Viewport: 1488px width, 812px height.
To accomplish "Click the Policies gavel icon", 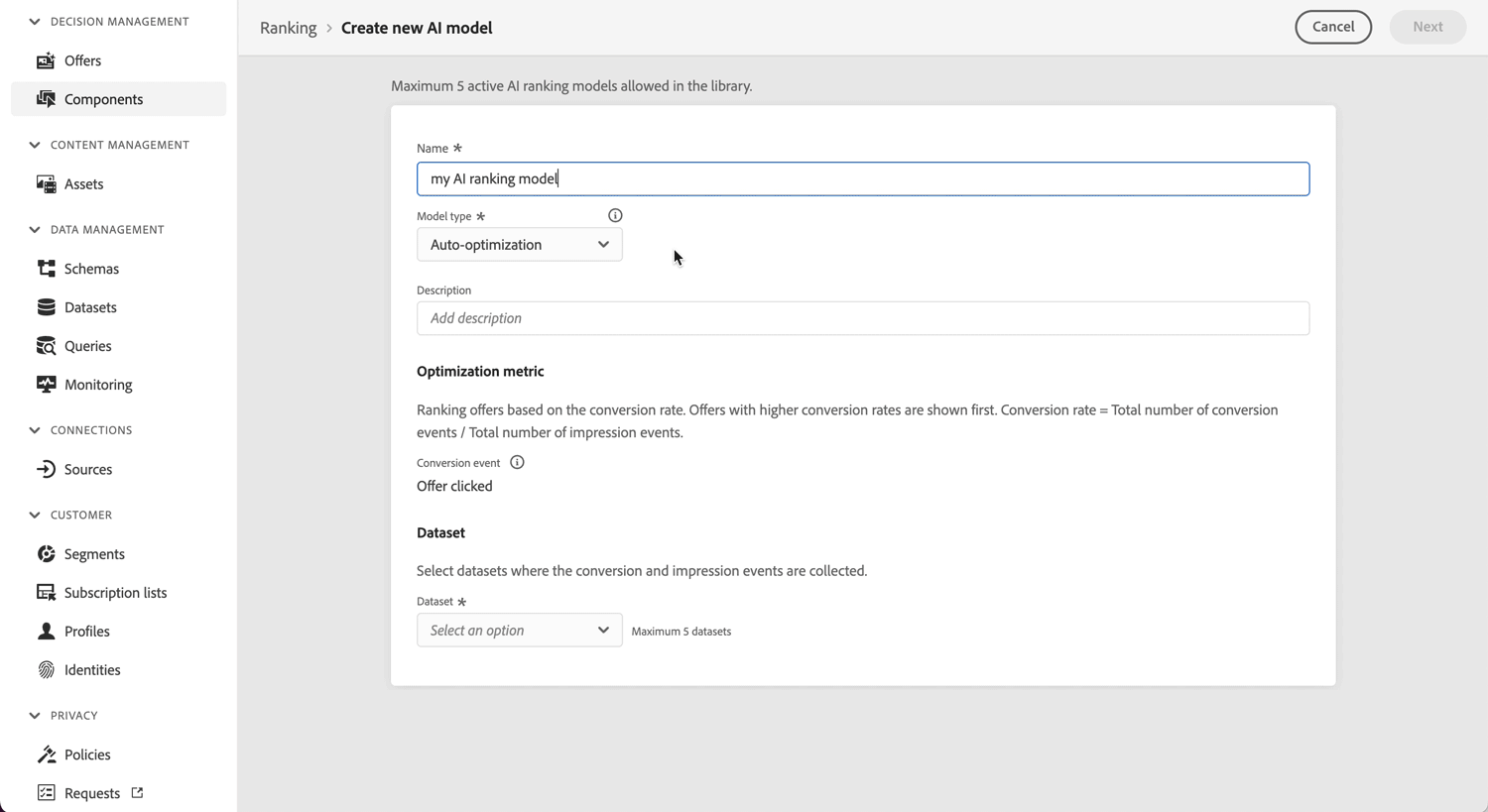I will pyautogui.click(x=46, y=754).
